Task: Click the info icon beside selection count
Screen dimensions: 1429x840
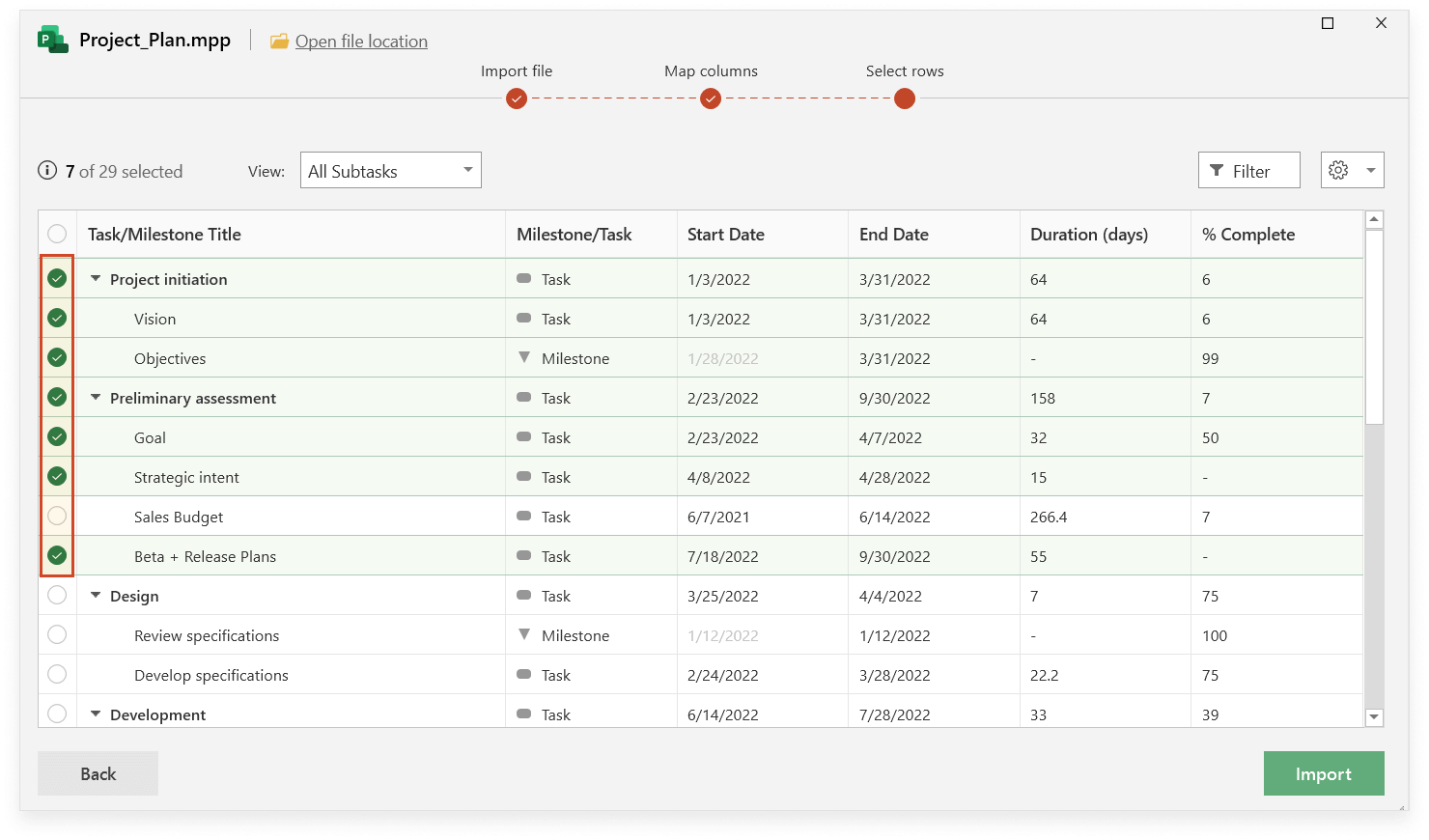Action: (47, 170)
